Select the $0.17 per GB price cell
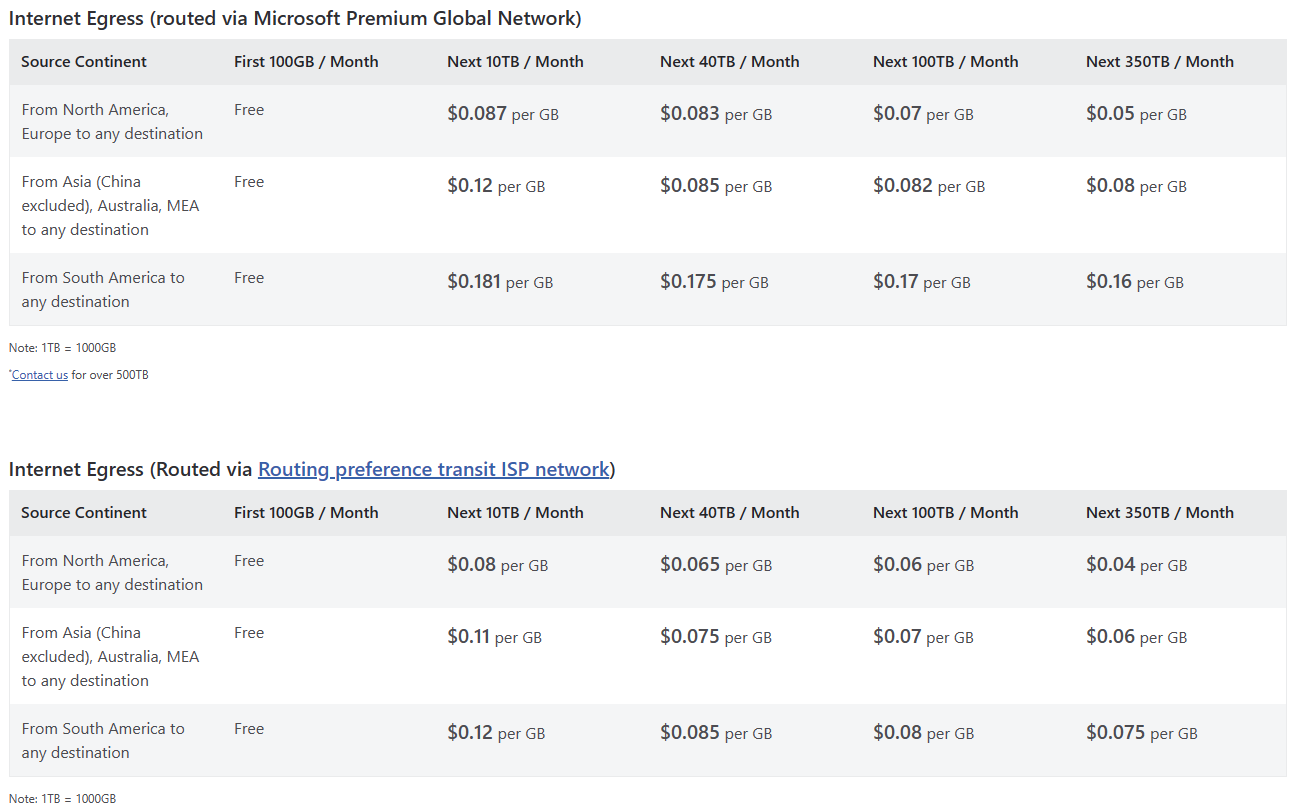Image resolution: width=1299 pixels, height=810 pixels. 922,282
